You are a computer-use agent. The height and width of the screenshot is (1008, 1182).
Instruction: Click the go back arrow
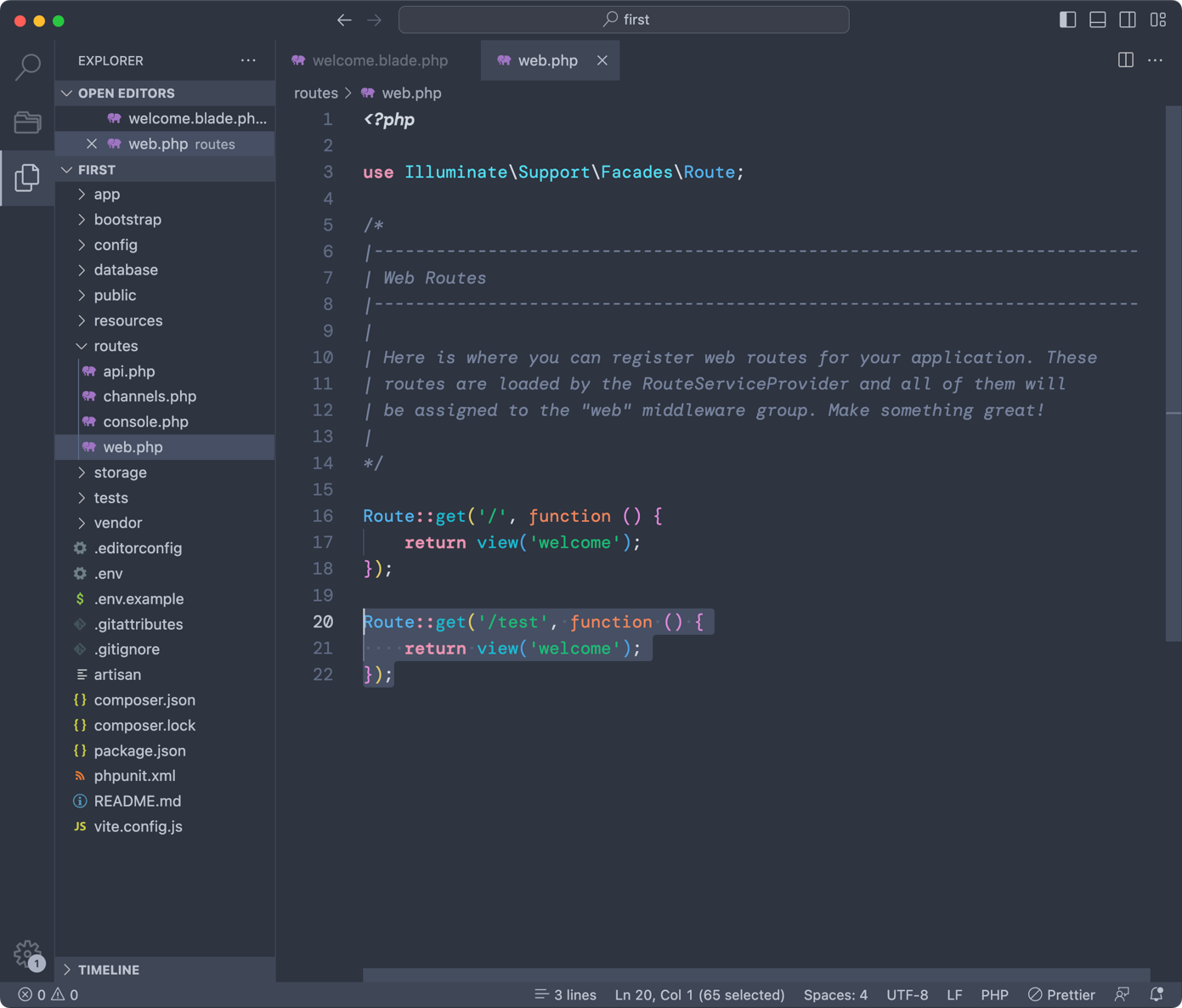[344, 20]
